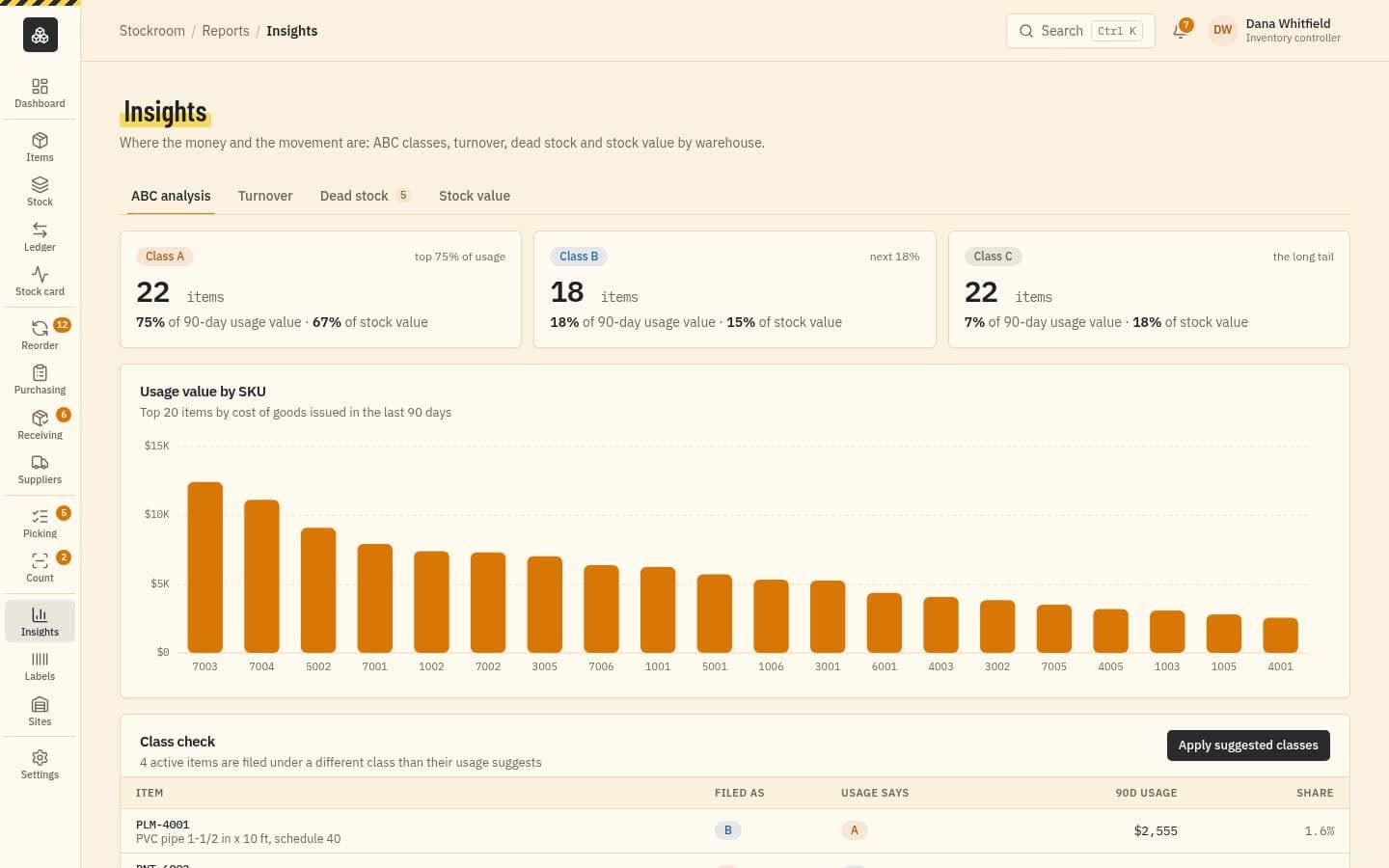Open the Receiving sidebar icon
1389x868 pixels.
pos(40,424)
